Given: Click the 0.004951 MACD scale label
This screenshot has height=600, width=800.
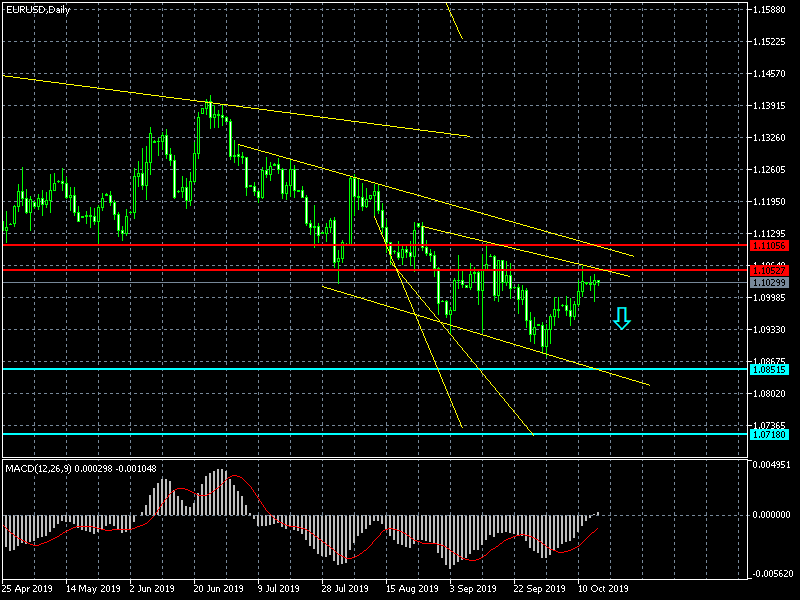Looking at the screenshot, I should (x=771, y=465).
